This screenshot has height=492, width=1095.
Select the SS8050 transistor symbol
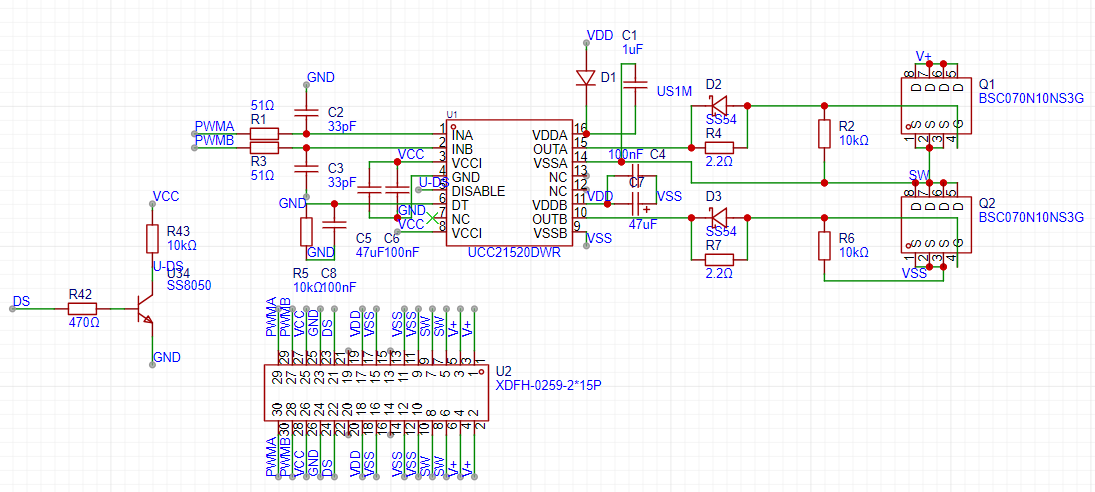tap(145, 308)
